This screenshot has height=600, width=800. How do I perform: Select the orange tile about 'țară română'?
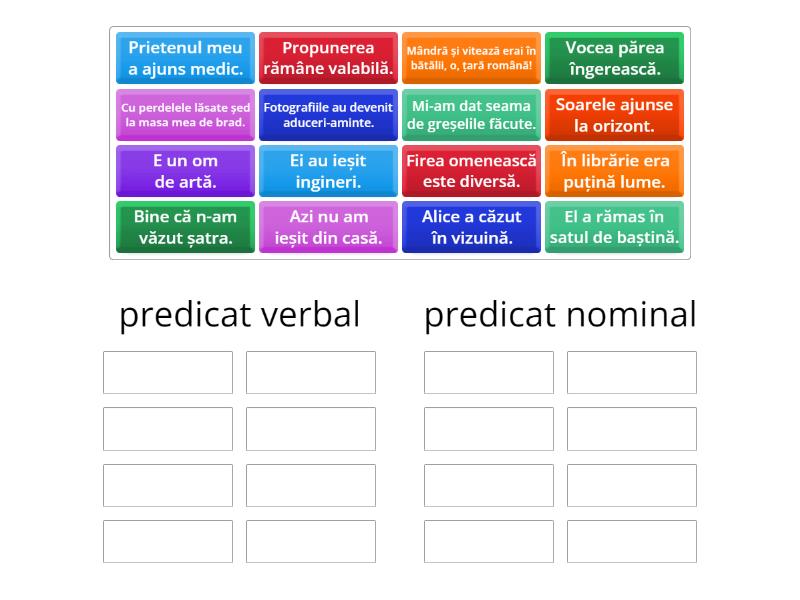pyautogui.click(x=471, y=58)
